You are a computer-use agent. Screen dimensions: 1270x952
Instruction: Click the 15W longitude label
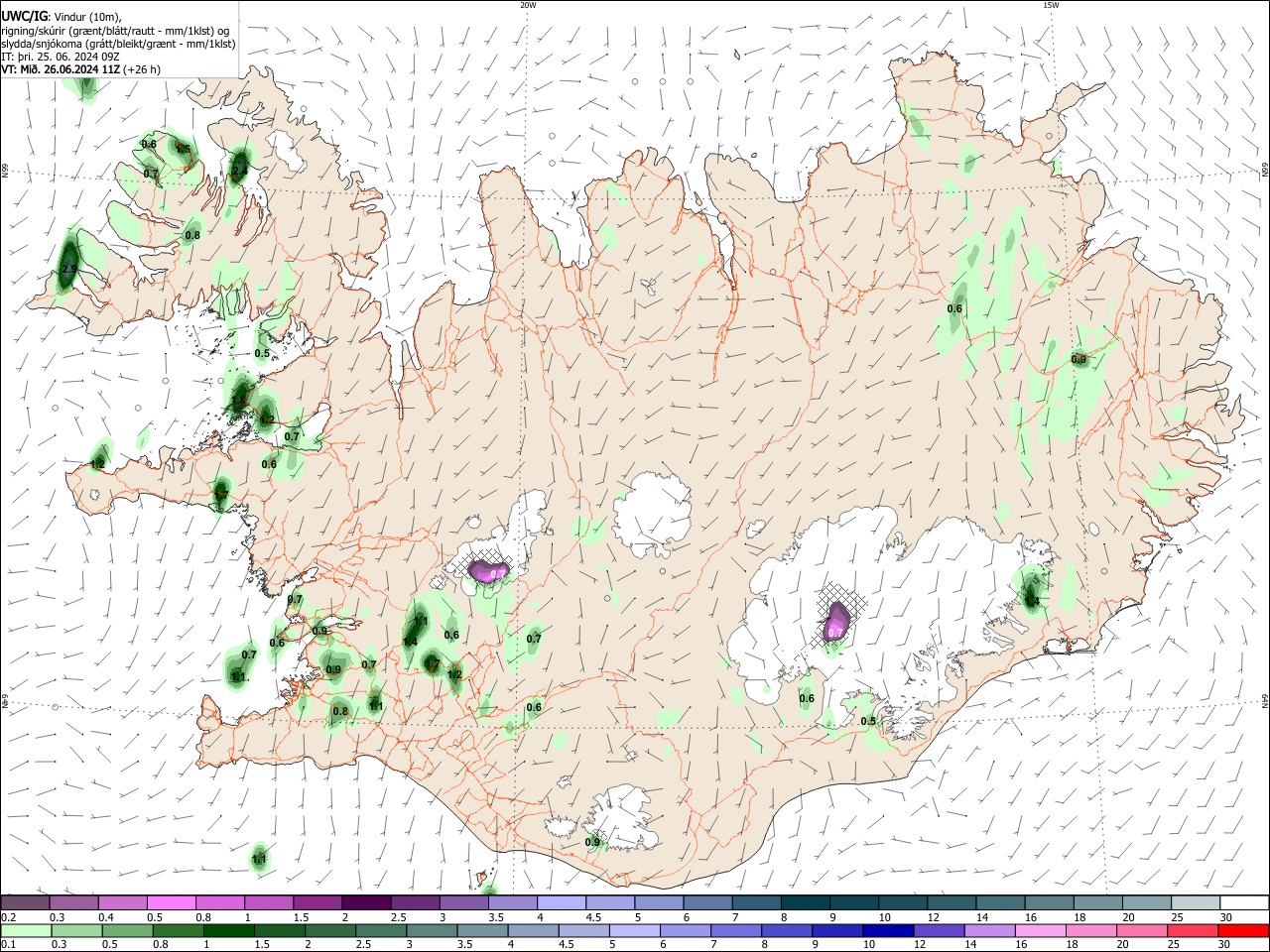pyautogui.click(x=1051, y=5)
